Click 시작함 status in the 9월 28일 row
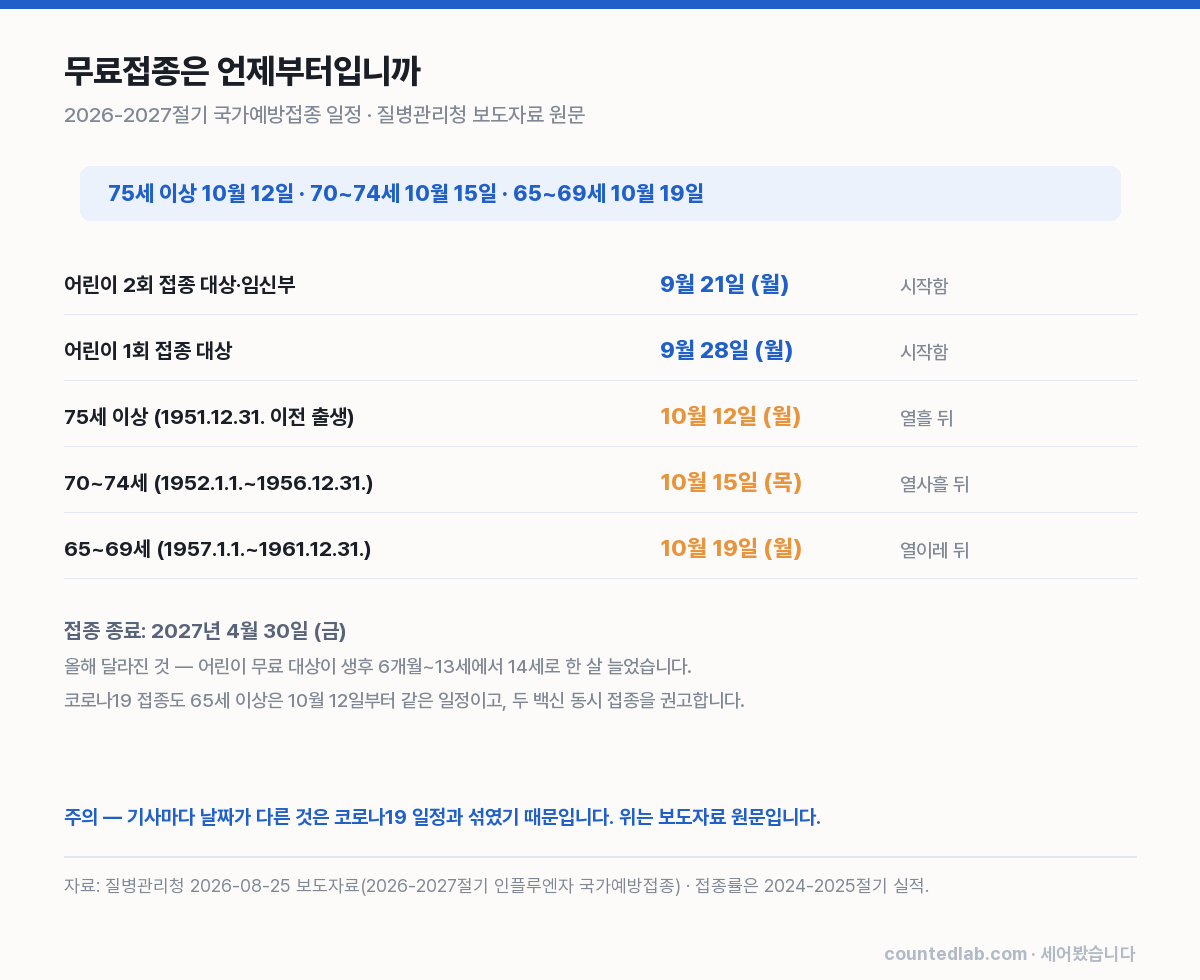The width and height of the screenshot is (1200, 980). coord(924,352)
